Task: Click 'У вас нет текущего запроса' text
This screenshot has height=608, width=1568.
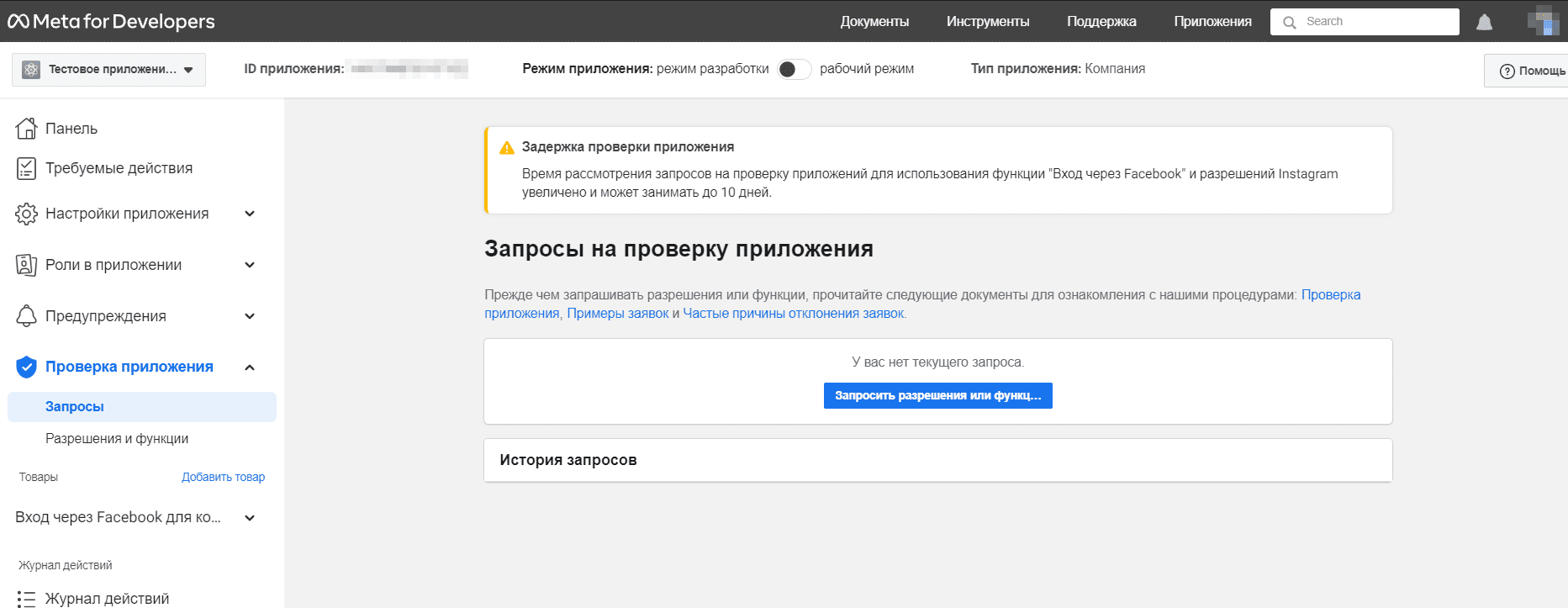Action: click(938, 362)
